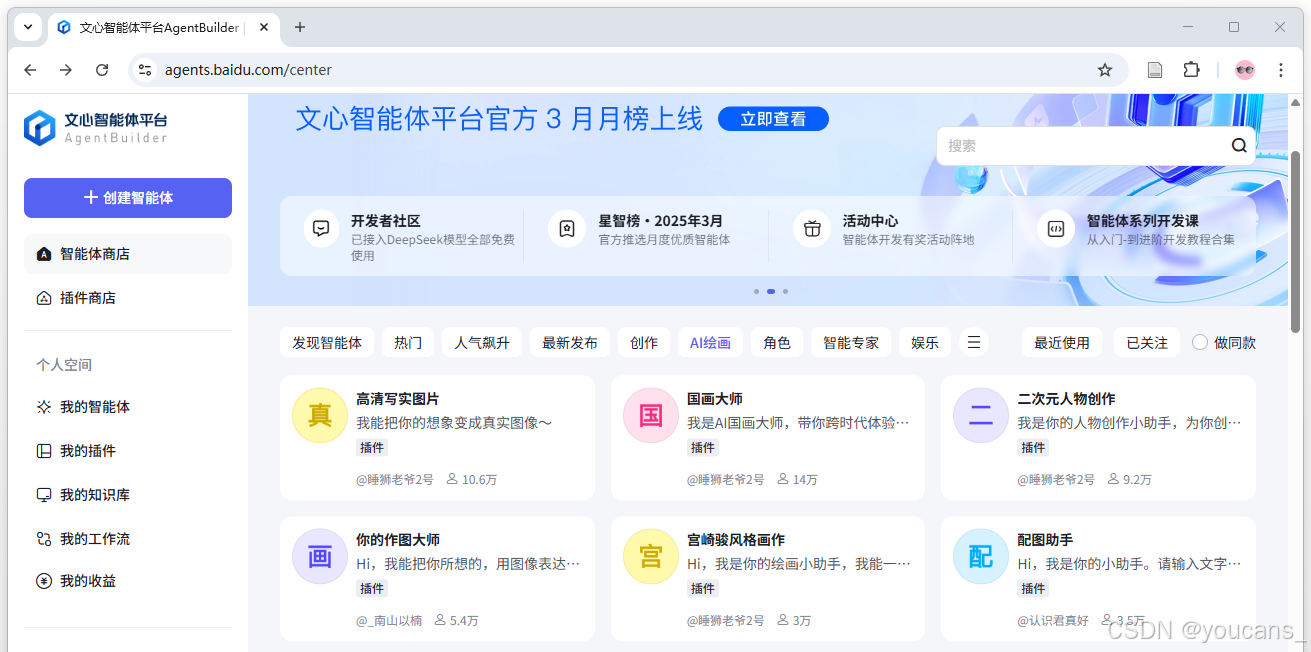Screen dimensions: 1311x652
Task: Click the search magnifier icon
Action: (1239, 146)
